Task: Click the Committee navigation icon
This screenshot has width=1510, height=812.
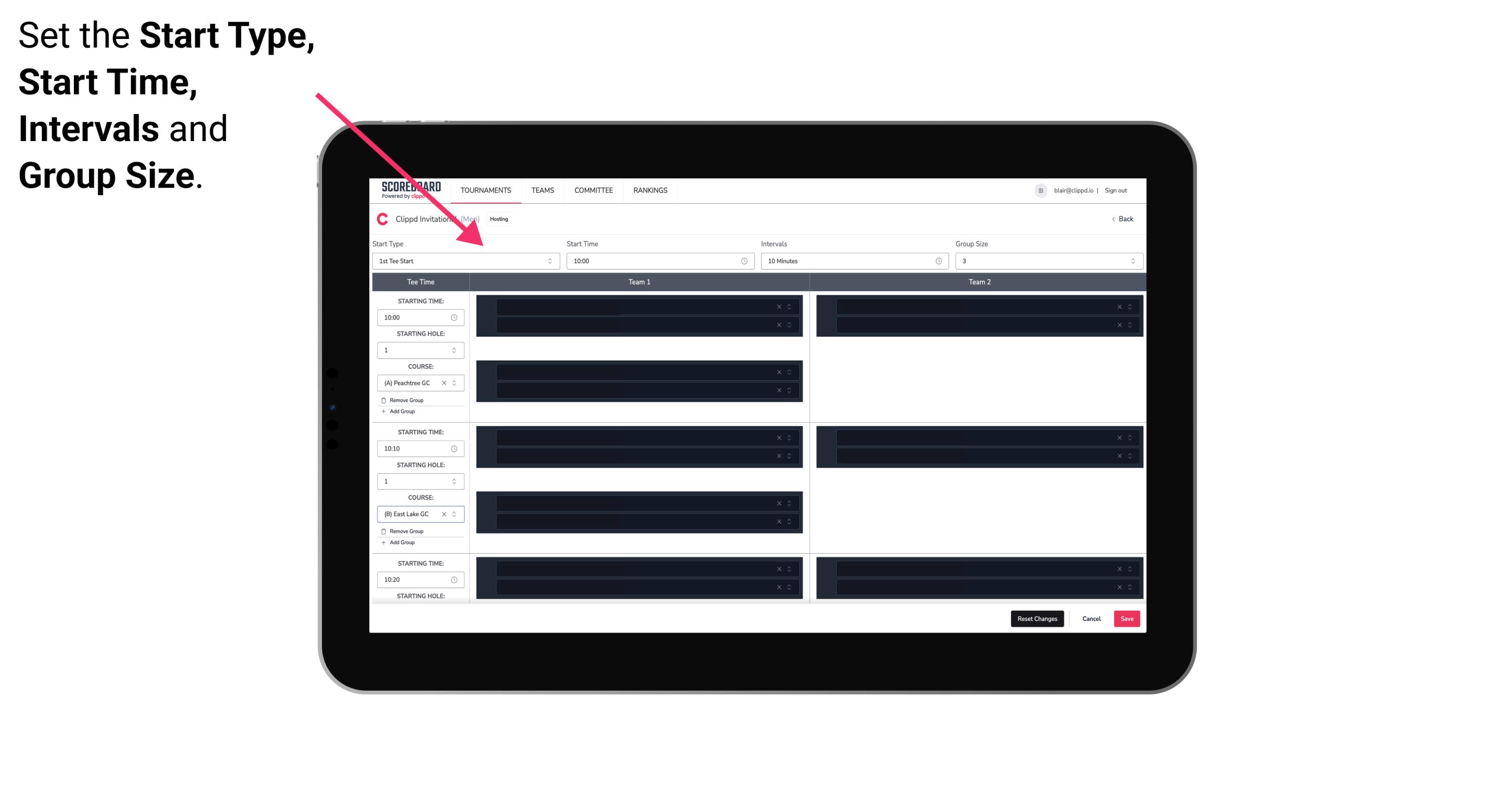Action: pyautogui.click(x=593, y=190)
